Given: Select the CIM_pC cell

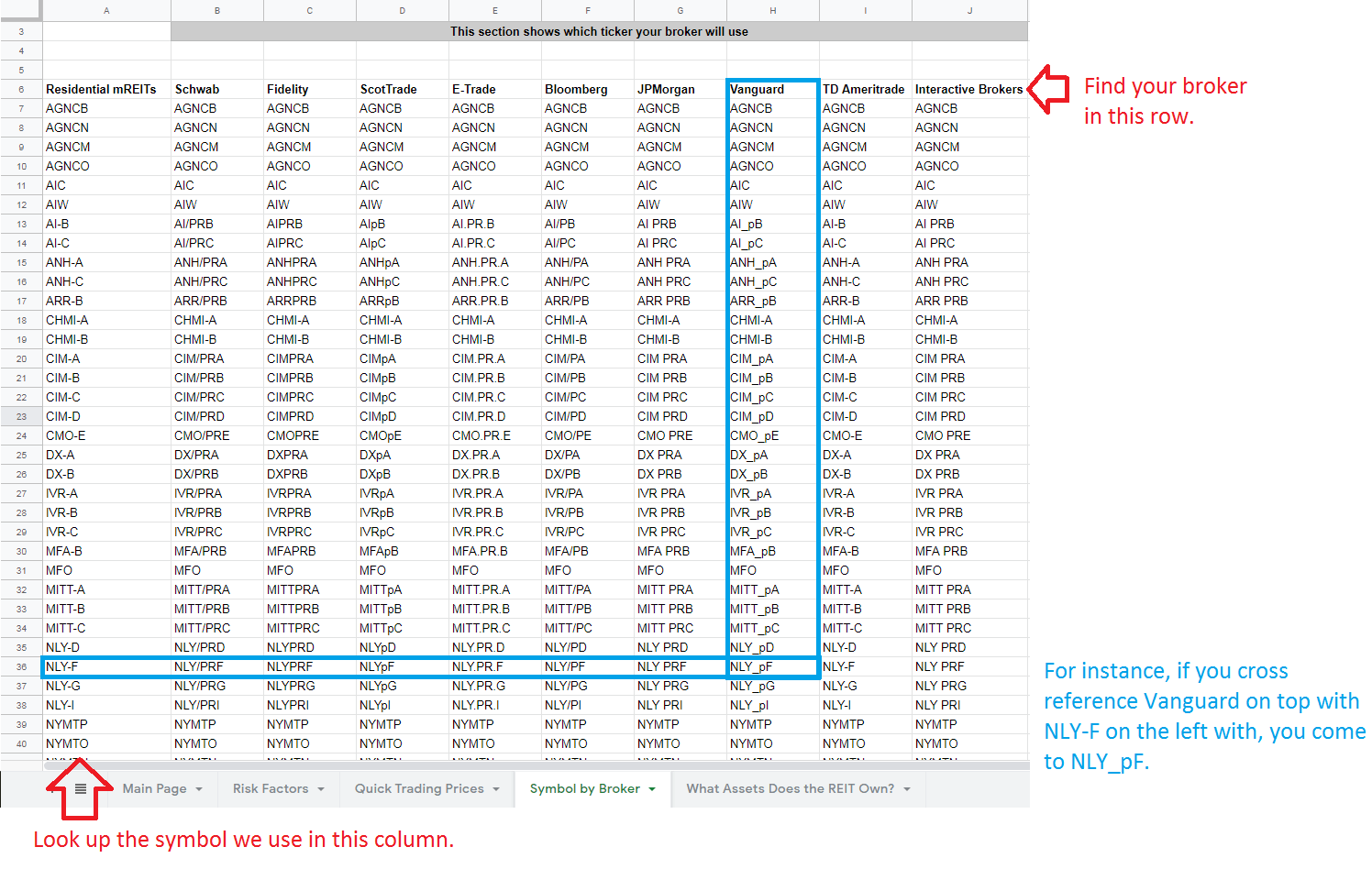Looking at the screenshot, I should [773, 397].
